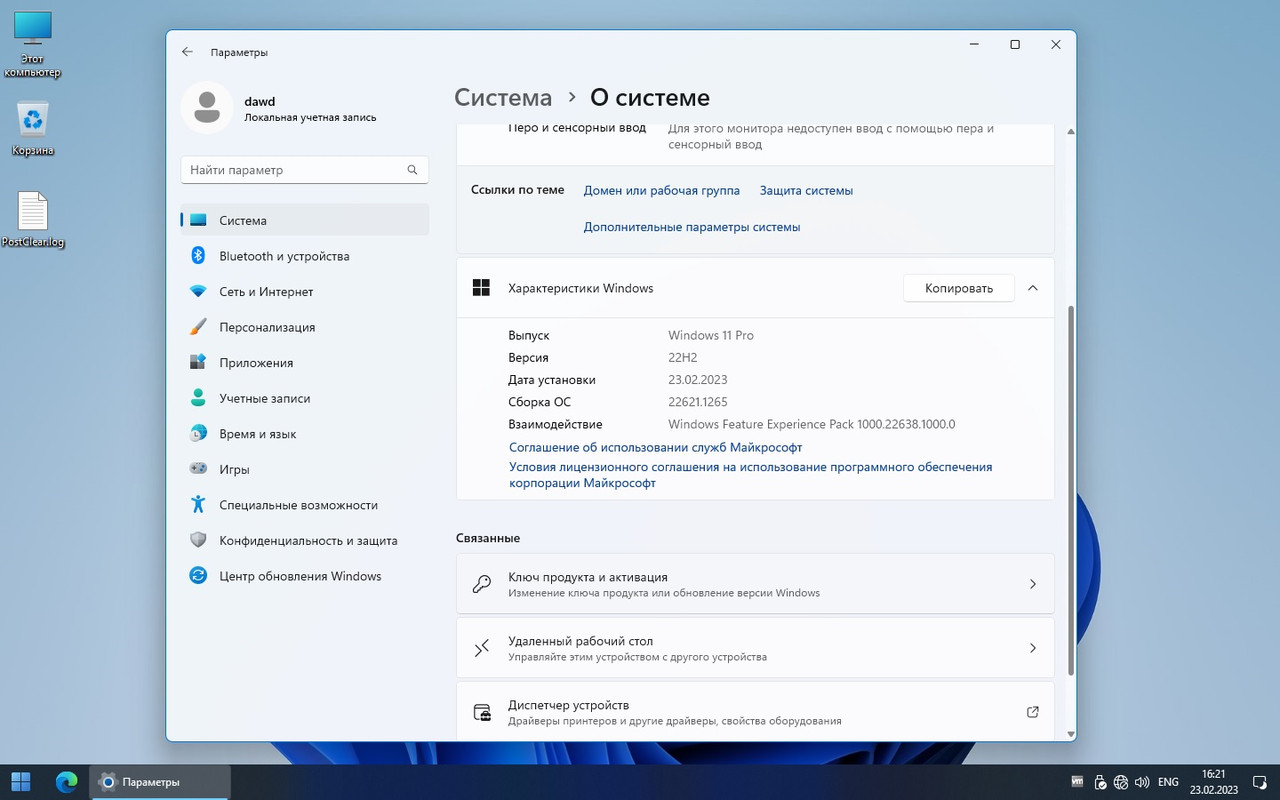Screen dimensions: 1280x800
Task: Open Дополнительные параметры системы link
Action: tap(692, 227)
